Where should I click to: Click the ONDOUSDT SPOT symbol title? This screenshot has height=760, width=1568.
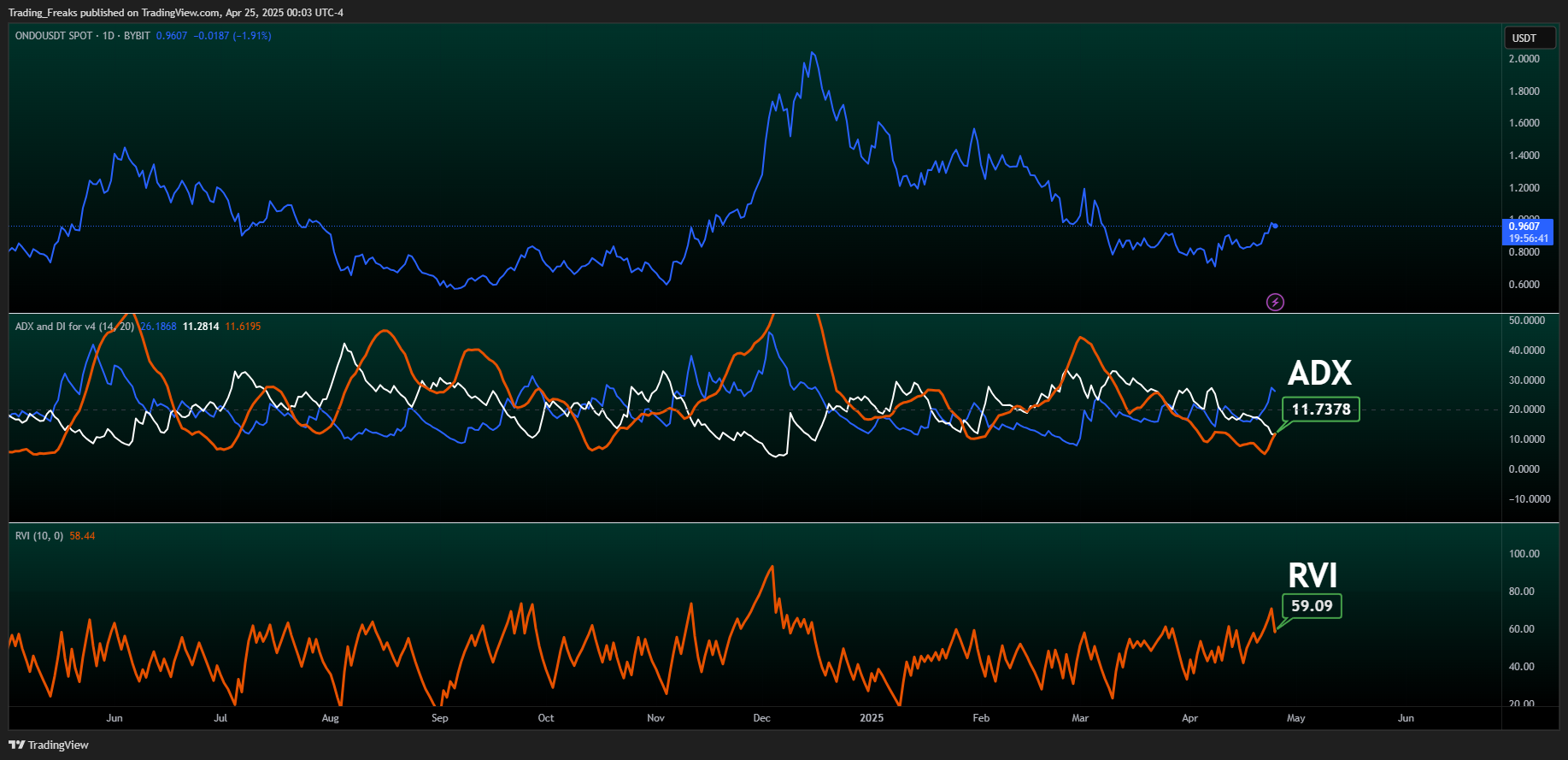54,36
